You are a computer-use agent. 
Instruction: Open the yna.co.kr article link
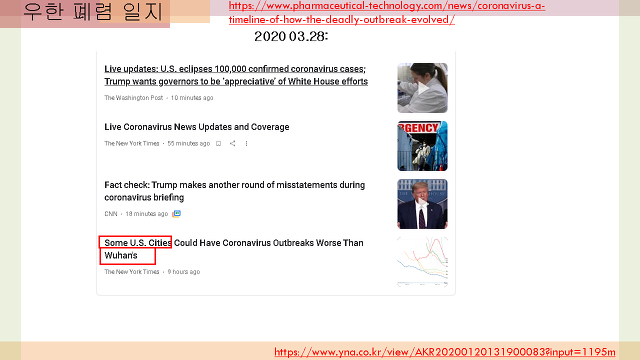click(444, 352)
